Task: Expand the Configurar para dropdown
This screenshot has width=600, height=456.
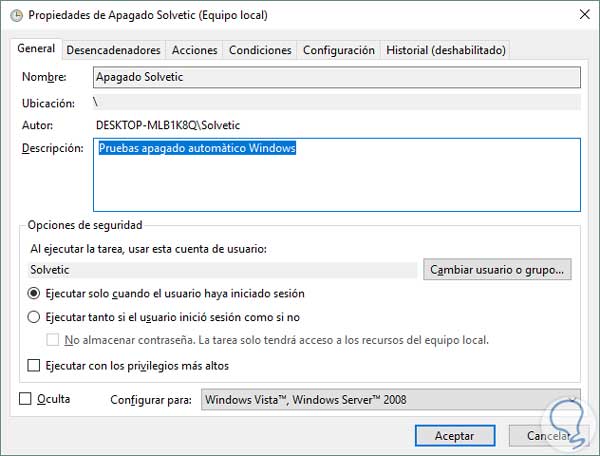Action: click(390, 400)
